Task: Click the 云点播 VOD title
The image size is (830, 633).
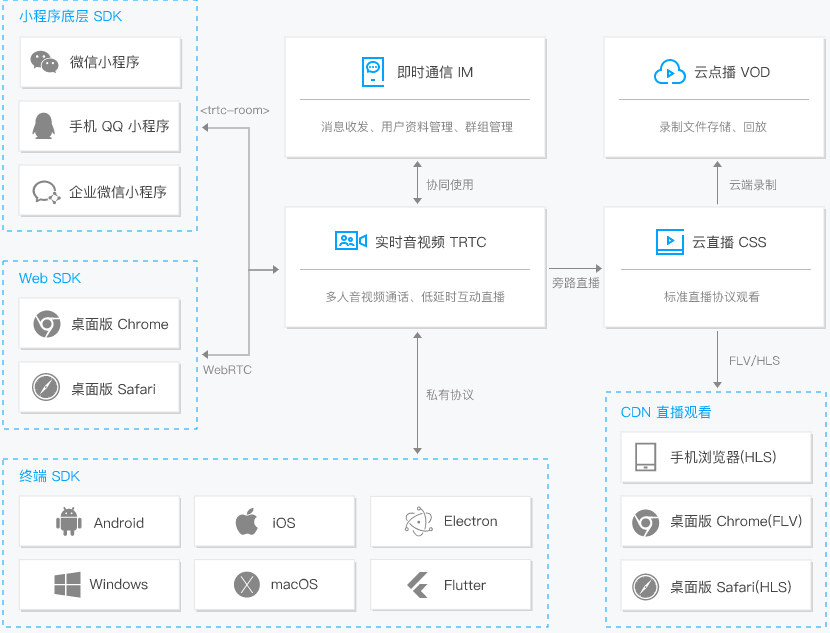Action: [x=732, y=72]
